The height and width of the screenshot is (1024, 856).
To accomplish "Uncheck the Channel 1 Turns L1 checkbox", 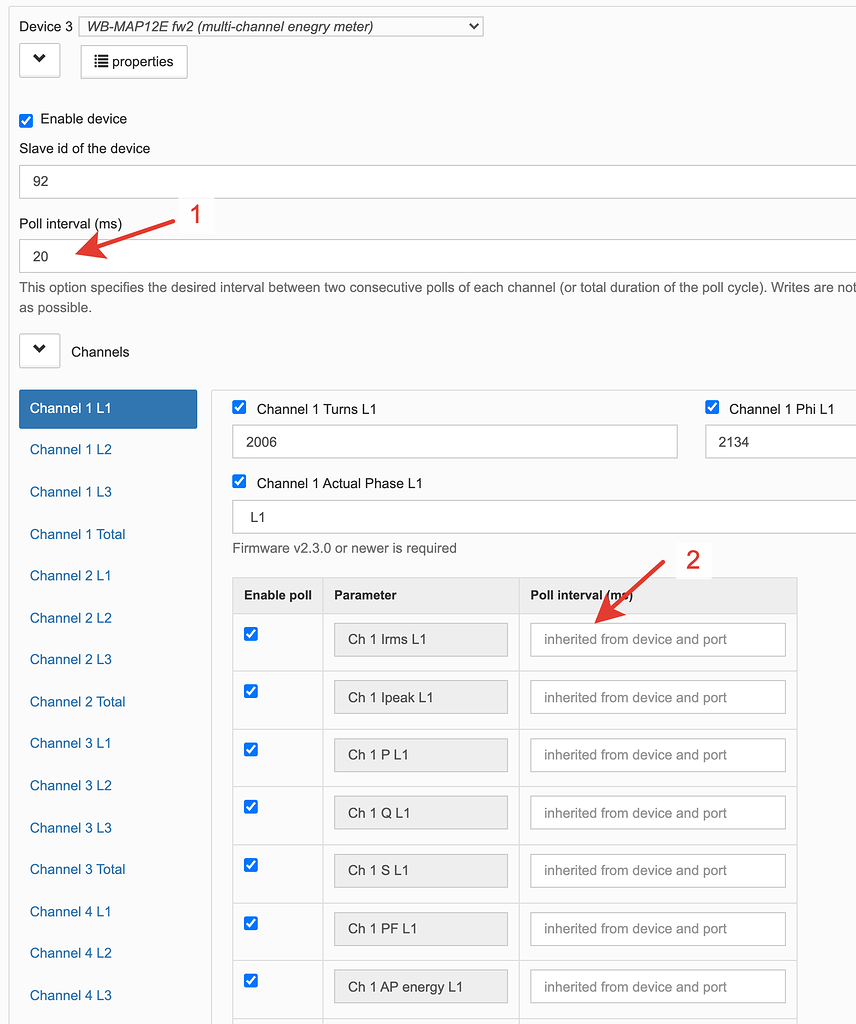I will pos(239,408).
